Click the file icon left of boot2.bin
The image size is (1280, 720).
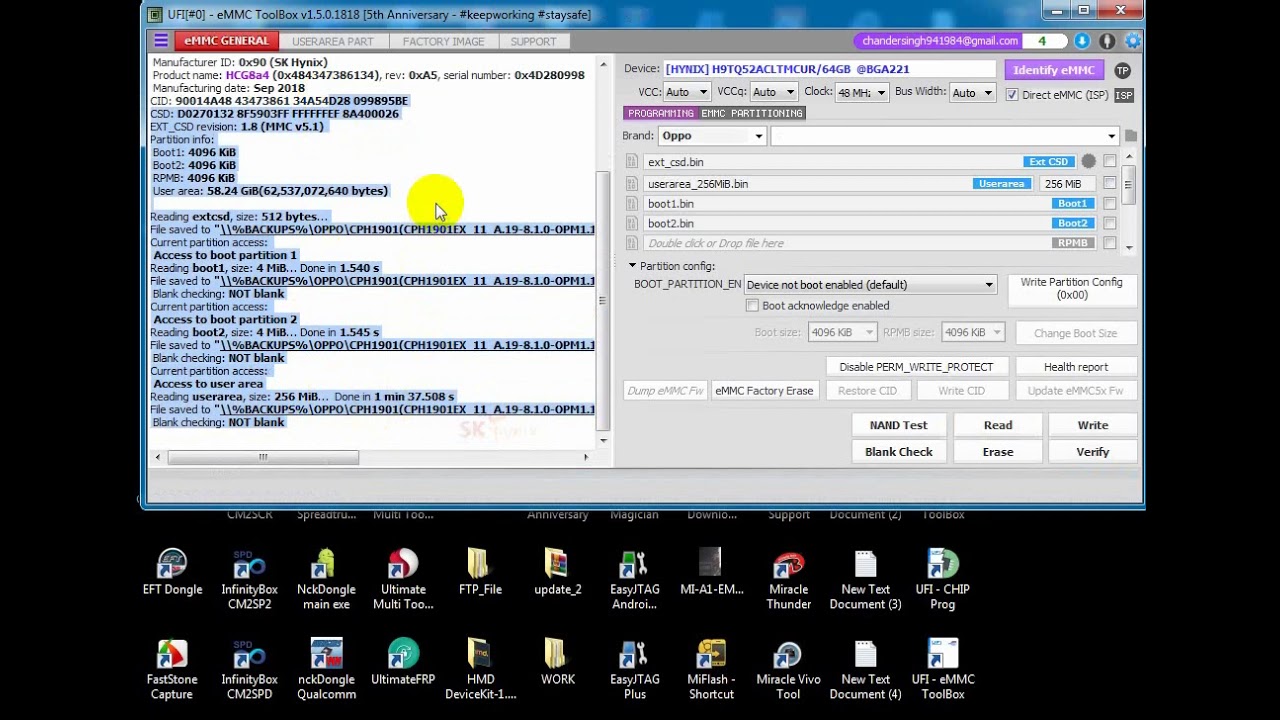[632, 224]
